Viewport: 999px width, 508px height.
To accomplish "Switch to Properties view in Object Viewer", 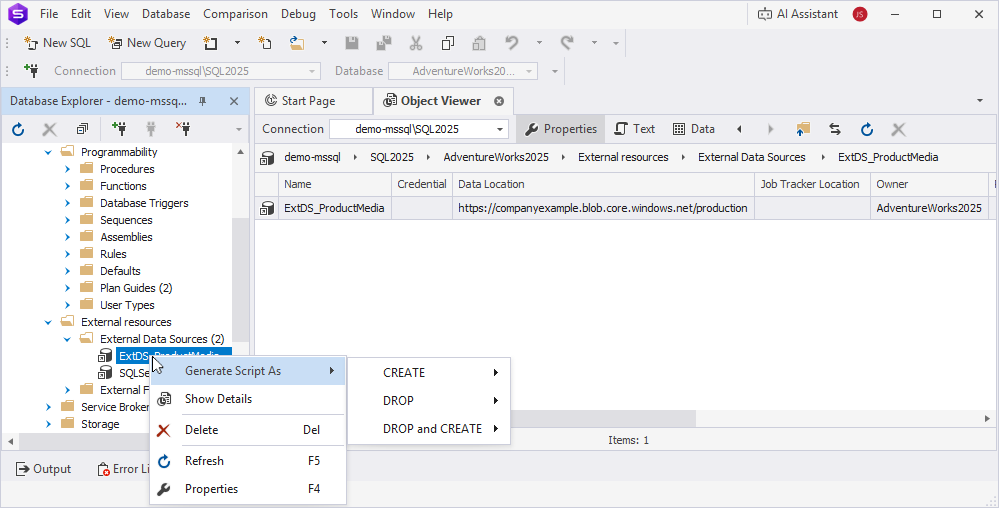I will 561,129.
